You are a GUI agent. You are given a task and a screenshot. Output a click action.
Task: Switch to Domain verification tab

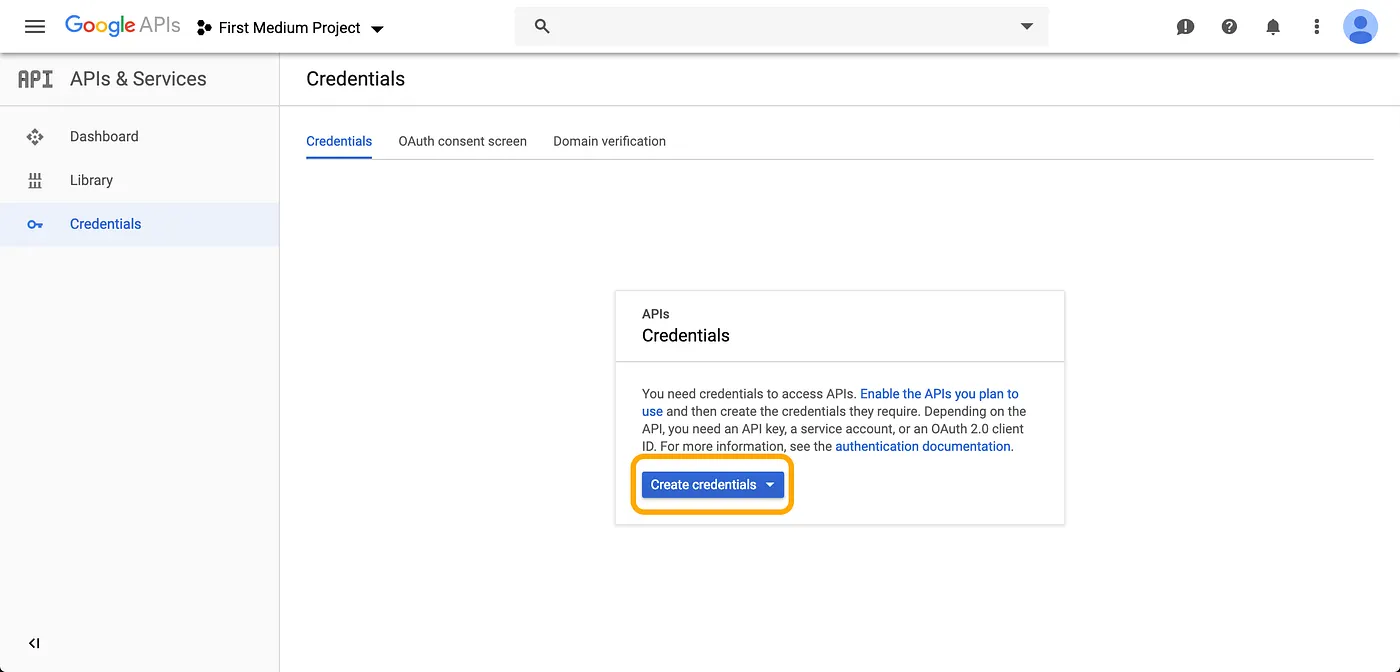pos(609,141)
